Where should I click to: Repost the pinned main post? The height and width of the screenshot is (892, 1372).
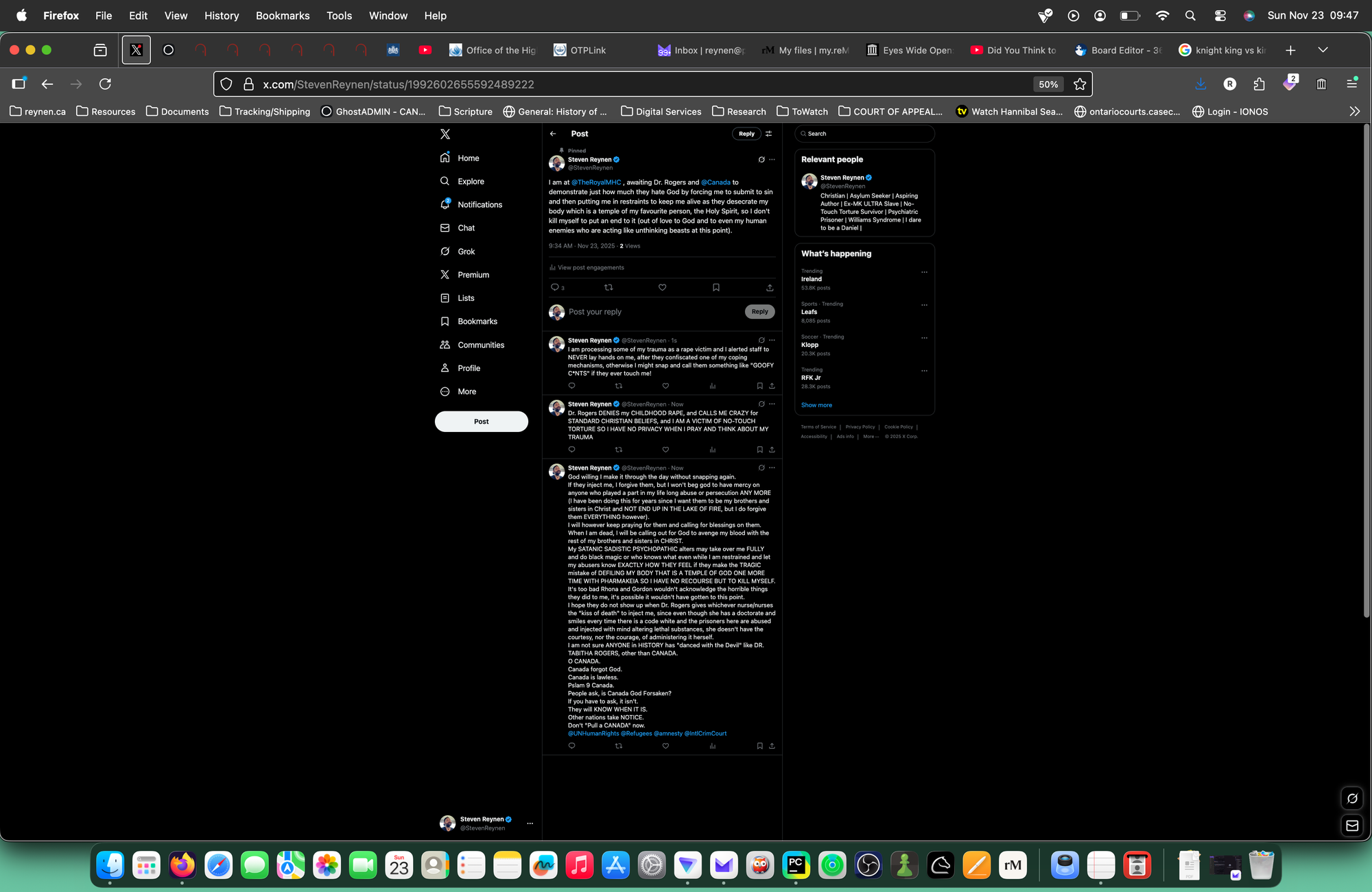(x=608, y=287)
